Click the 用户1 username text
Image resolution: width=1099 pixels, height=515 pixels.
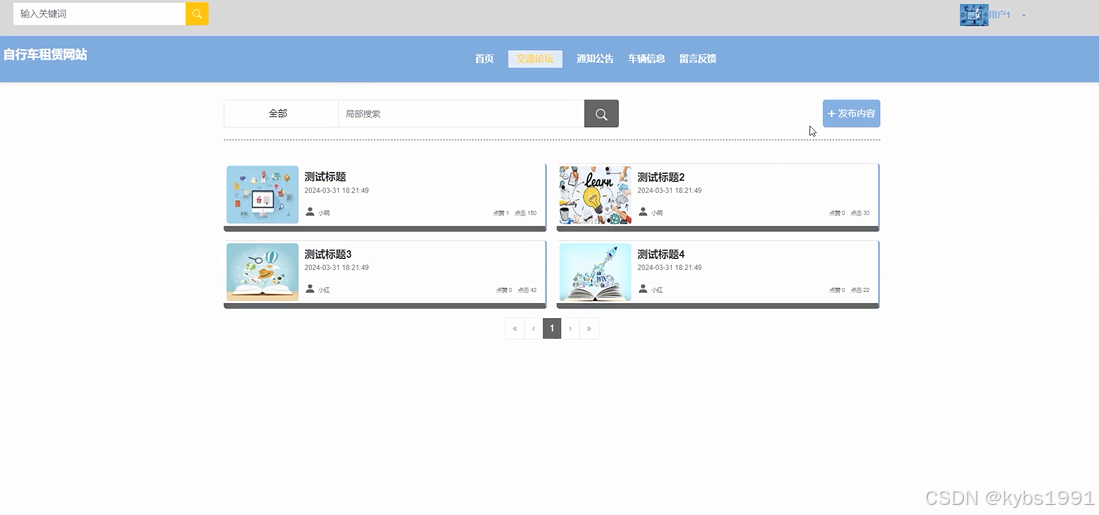[x=1000, y=15]
